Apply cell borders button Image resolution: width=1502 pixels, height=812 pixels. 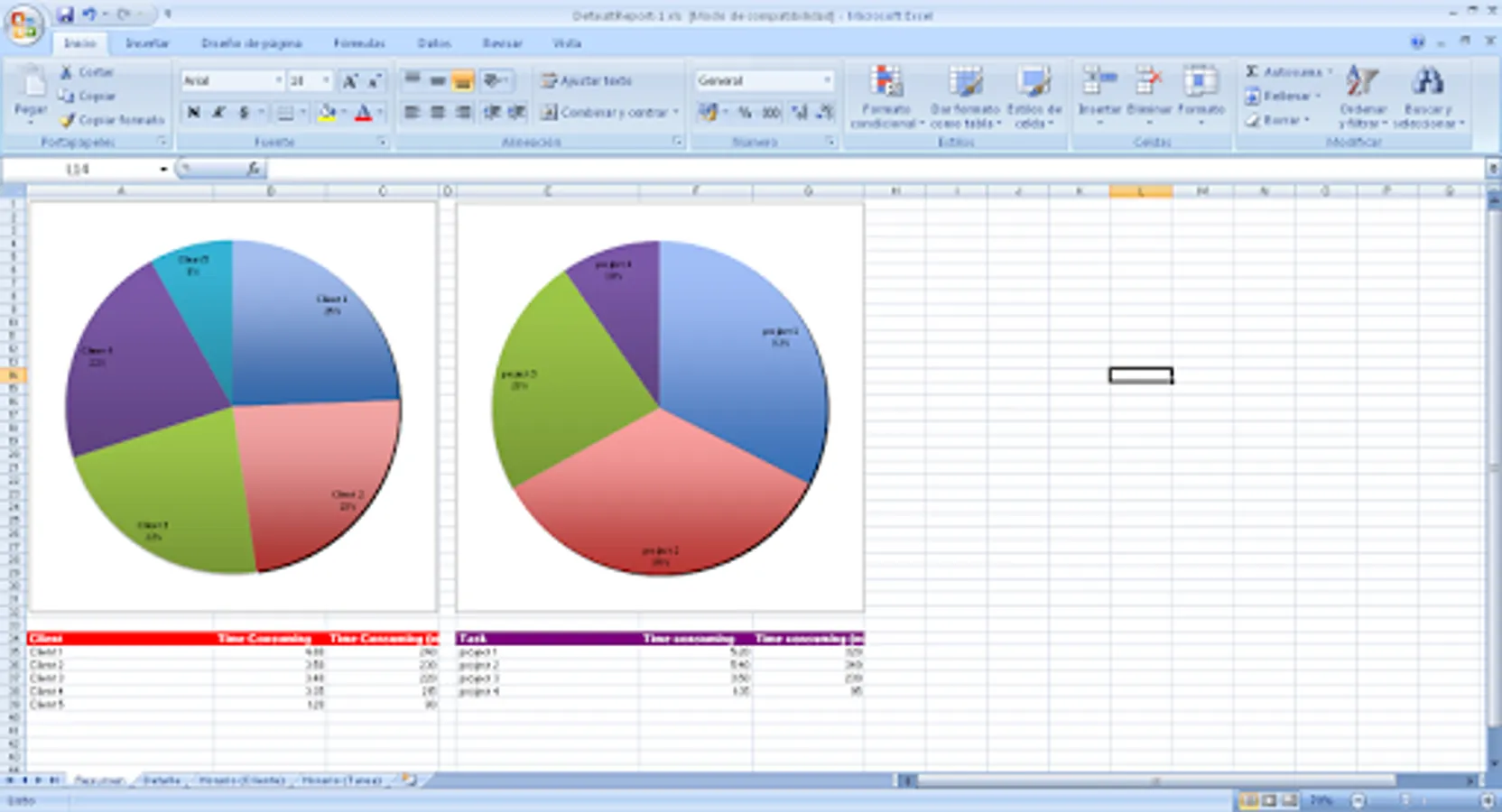pyautogui.click(x=284, y=113)
